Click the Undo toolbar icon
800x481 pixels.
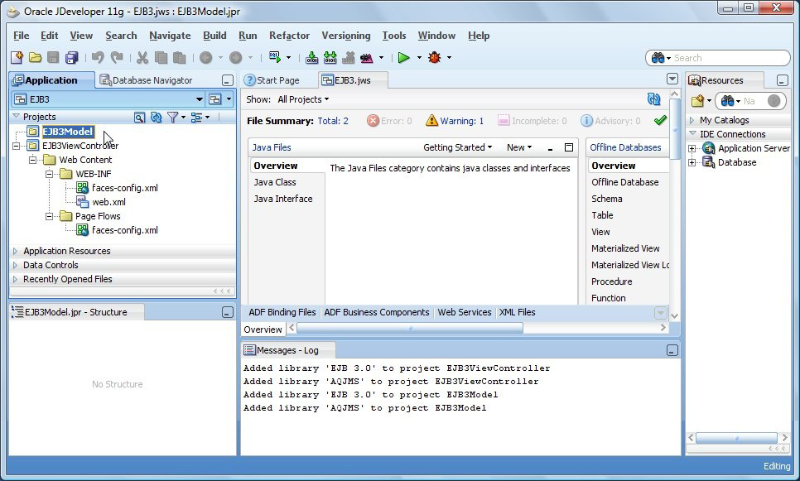point(98,58)
